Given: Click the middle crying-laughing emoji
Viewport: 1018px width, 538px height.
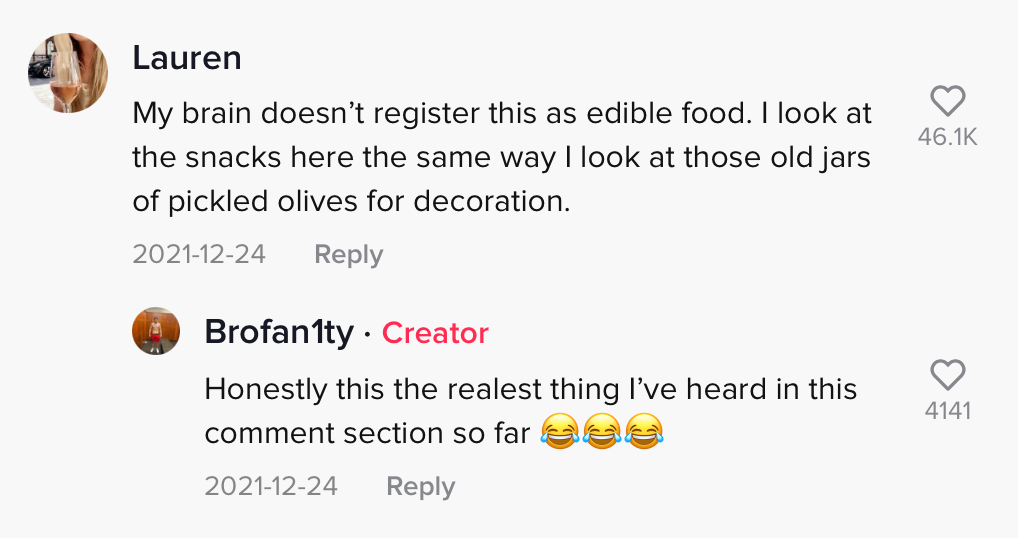Looking at the screenshot, I should pyautogui.click(x=602, y=431).
